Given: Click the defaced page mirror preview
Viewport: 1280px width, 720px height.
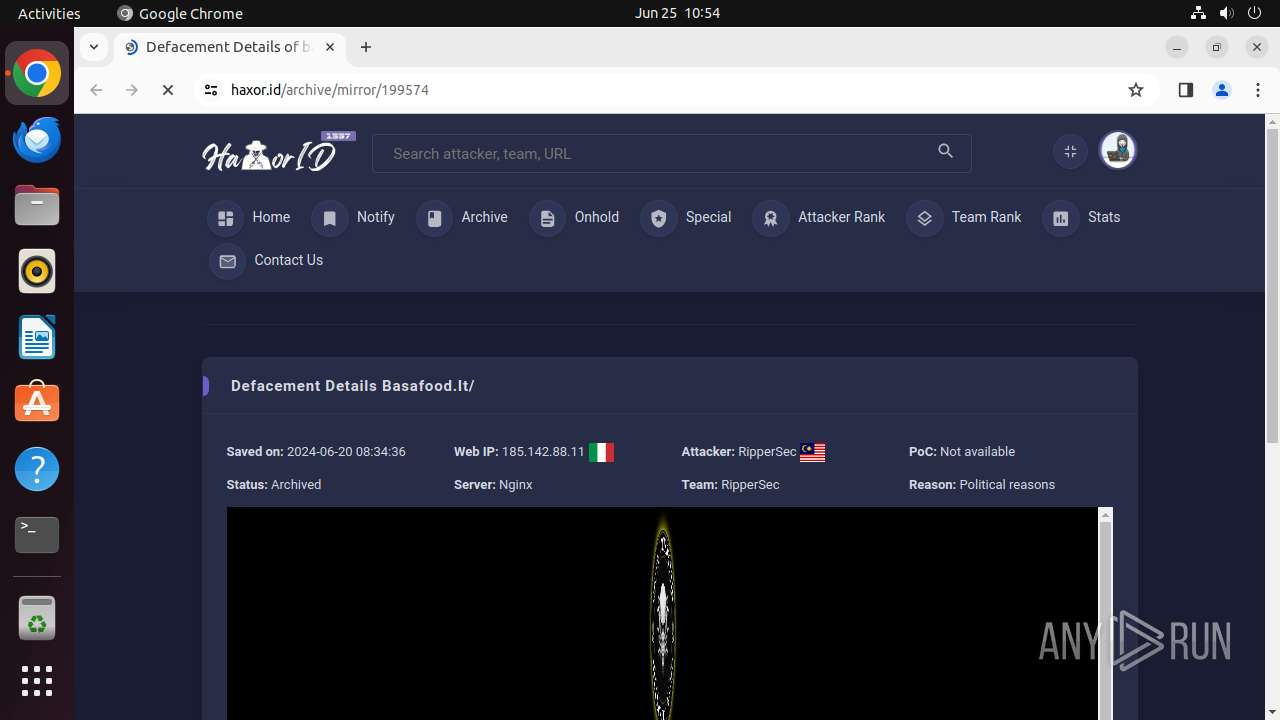Looking at the screenshot, I should pyautogui.click(x=662, y=613).
